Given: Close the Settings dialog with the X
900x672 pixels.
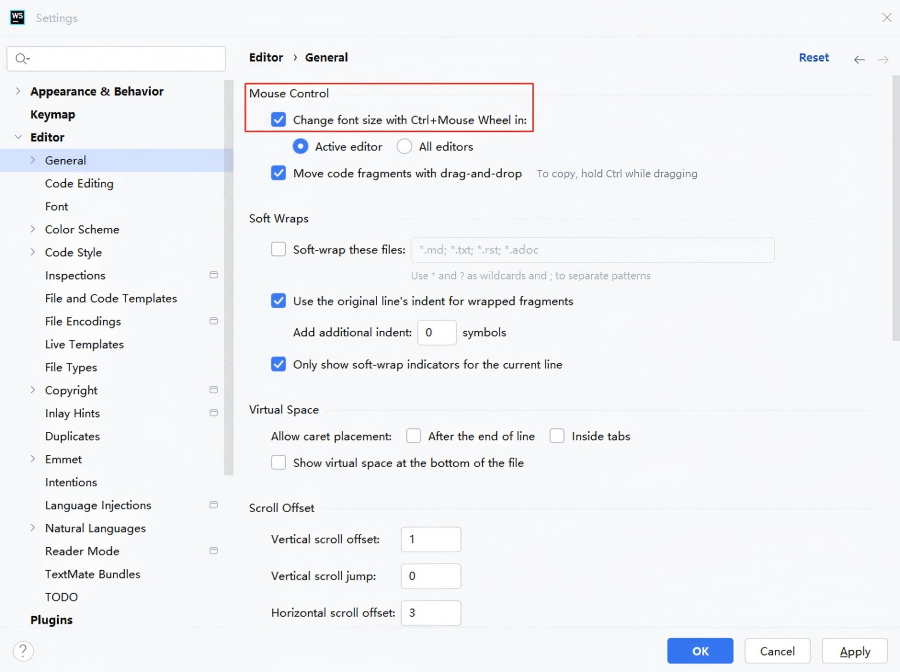Looking at the screenshot, I should coord(887,18).
